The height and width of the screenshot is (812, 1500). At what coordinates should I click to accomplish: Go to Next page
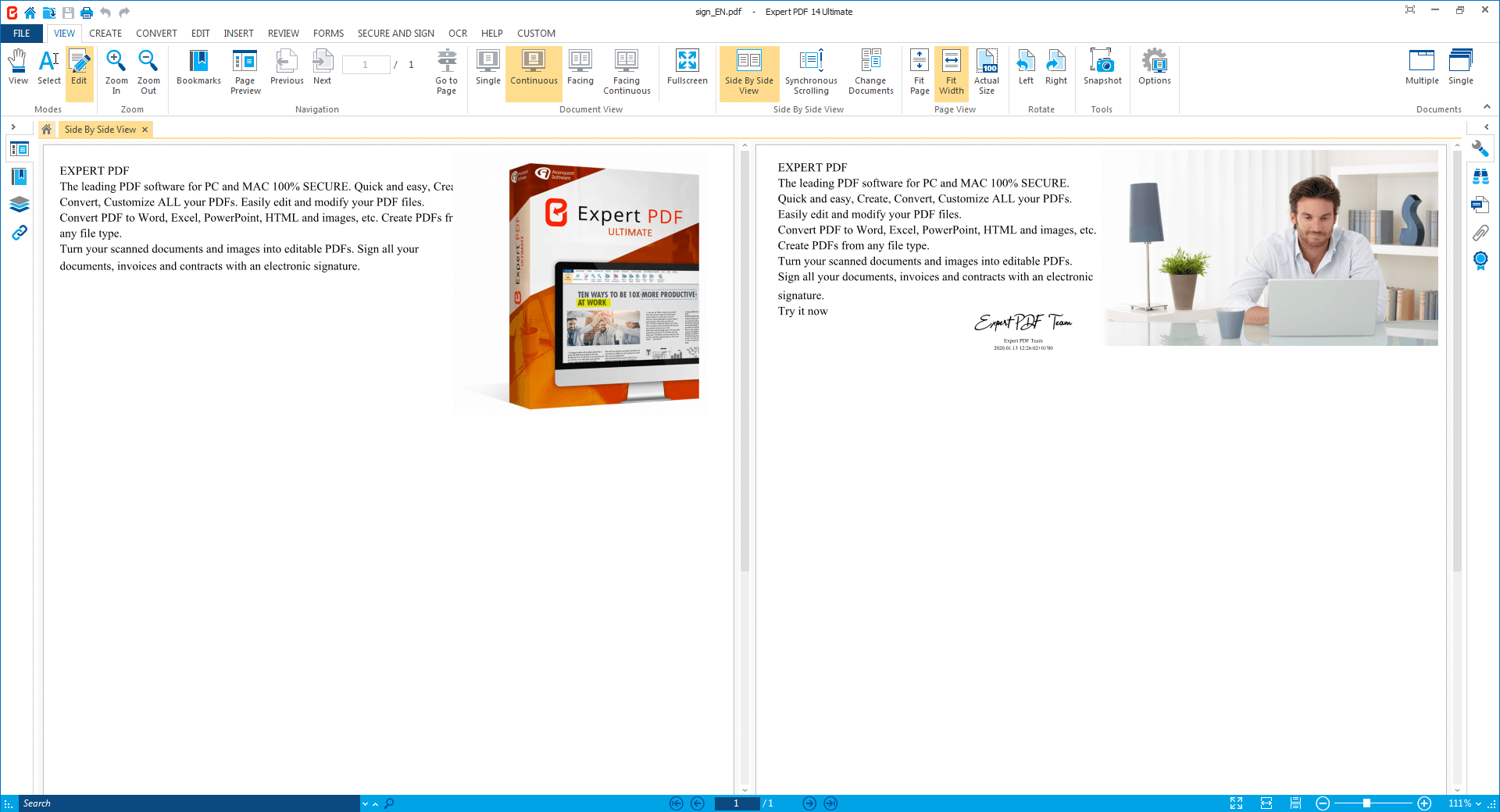[322, 68]
